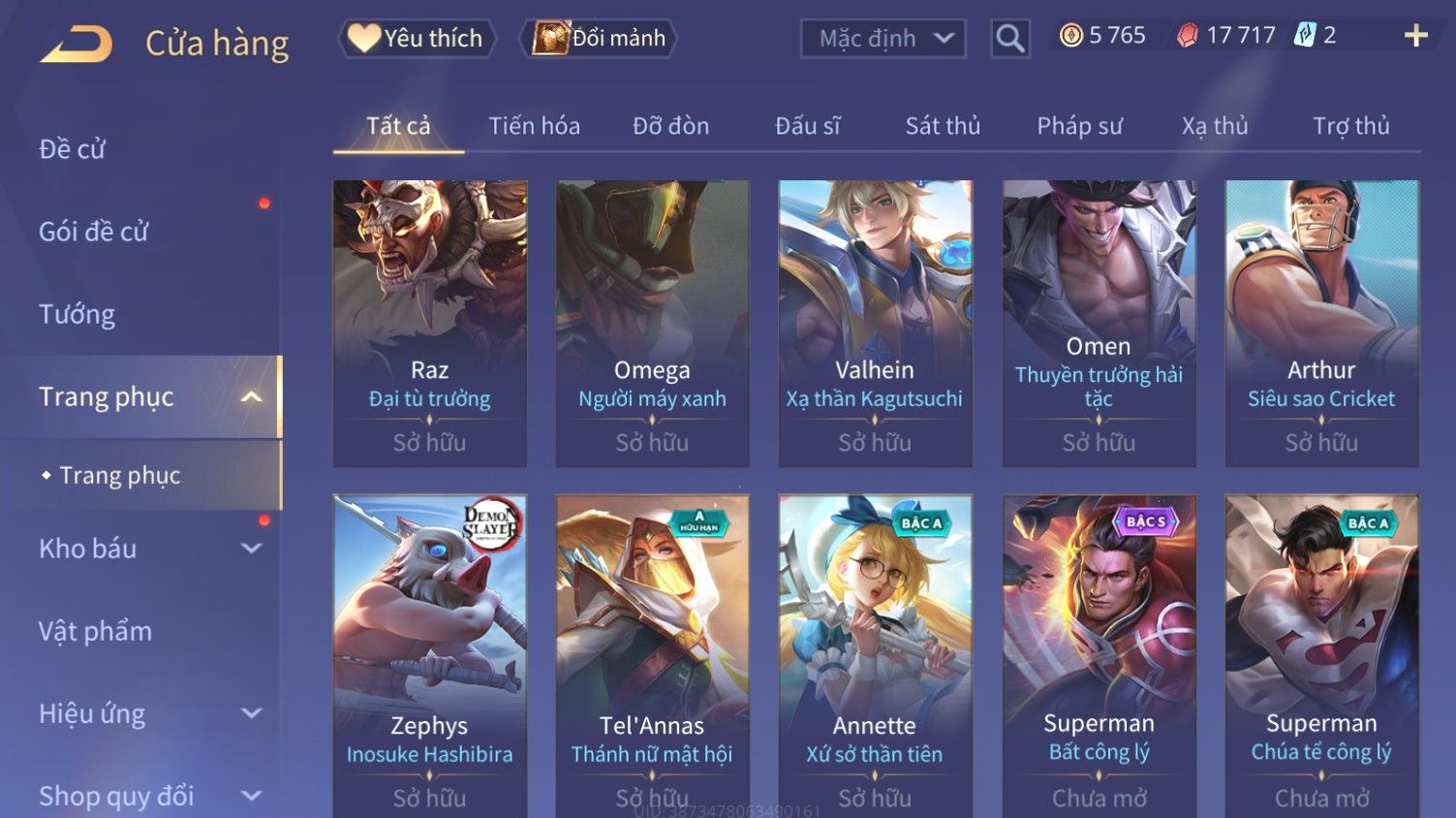Open Superman Bất công lý skin card

click(1099, 656)
